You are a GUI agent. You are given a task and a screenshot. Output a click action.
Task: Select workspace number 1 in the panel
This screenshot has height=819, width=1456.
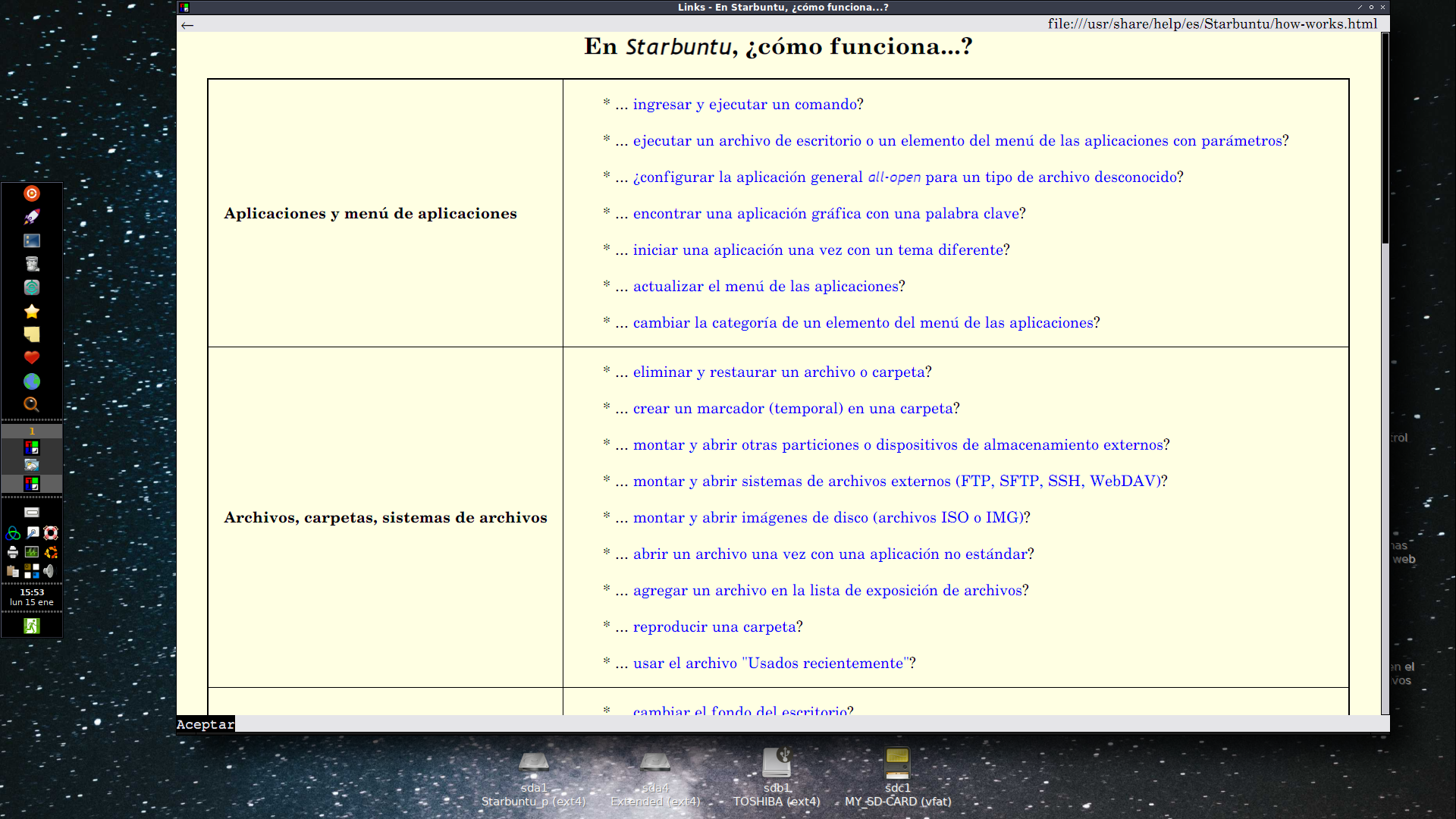pyautogui.click(x=32, y=431)
